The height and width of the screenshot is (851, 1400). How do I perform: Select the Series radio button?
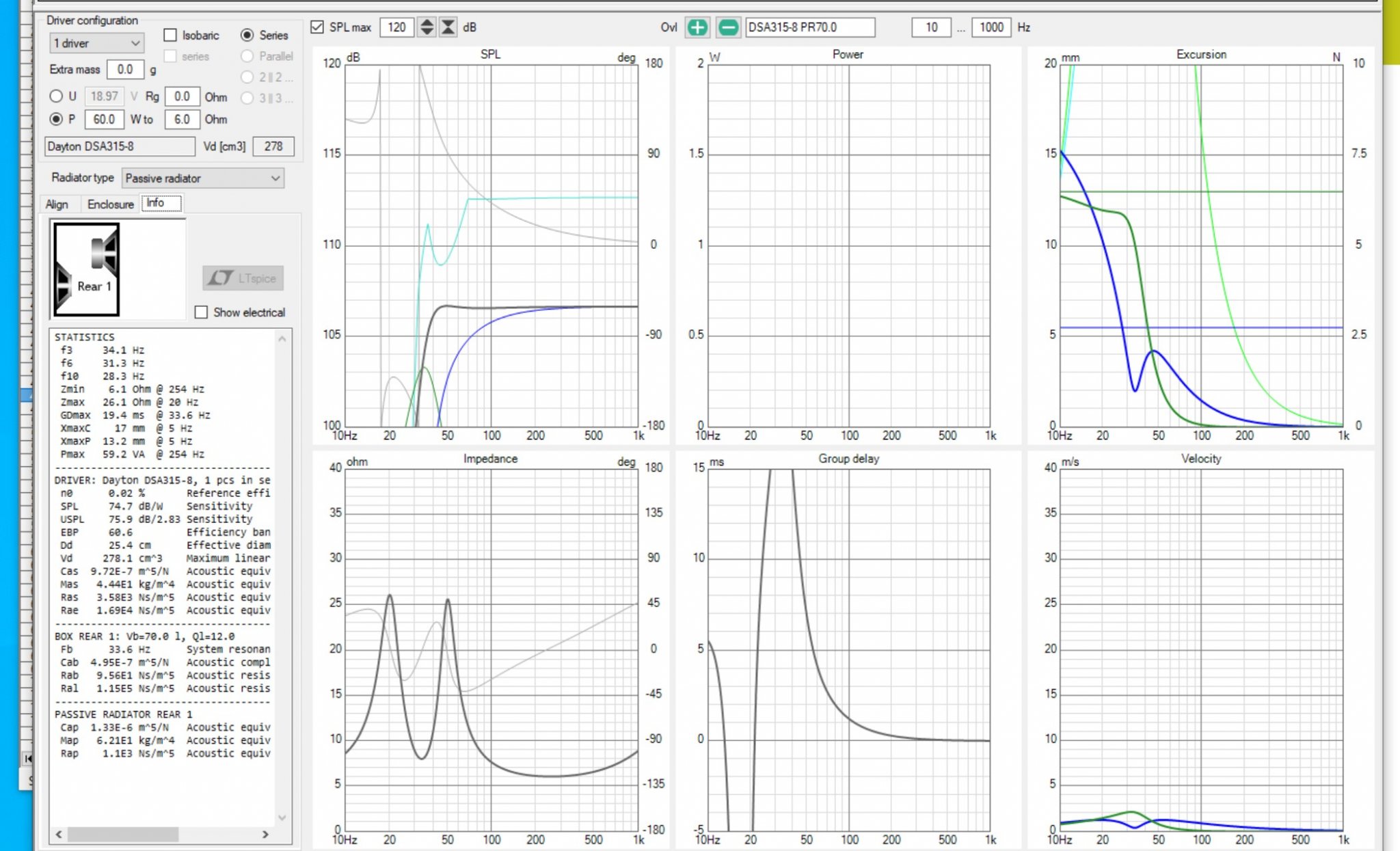point(247,35)
